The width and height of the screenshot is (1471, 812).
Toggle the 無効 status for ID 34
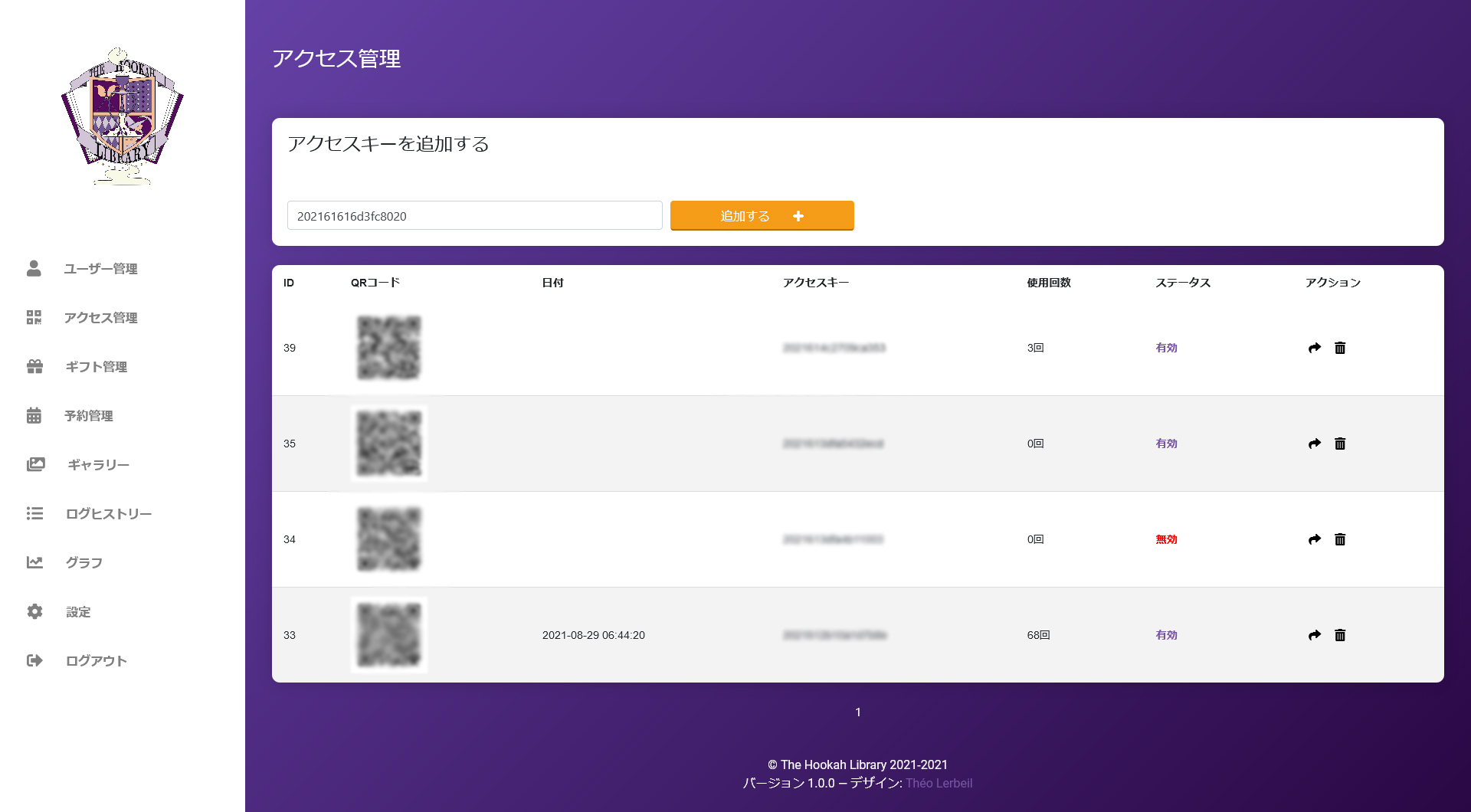click(1166, 539)
